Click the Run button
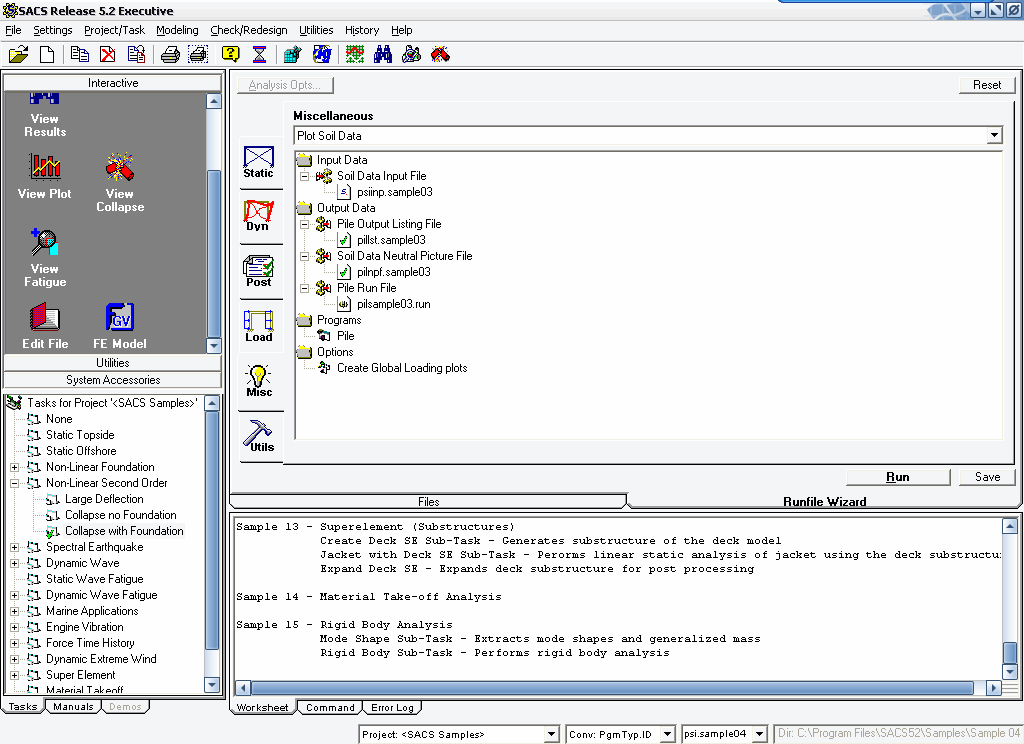This screenshot has width=1024, height=744. pos(898,477)
